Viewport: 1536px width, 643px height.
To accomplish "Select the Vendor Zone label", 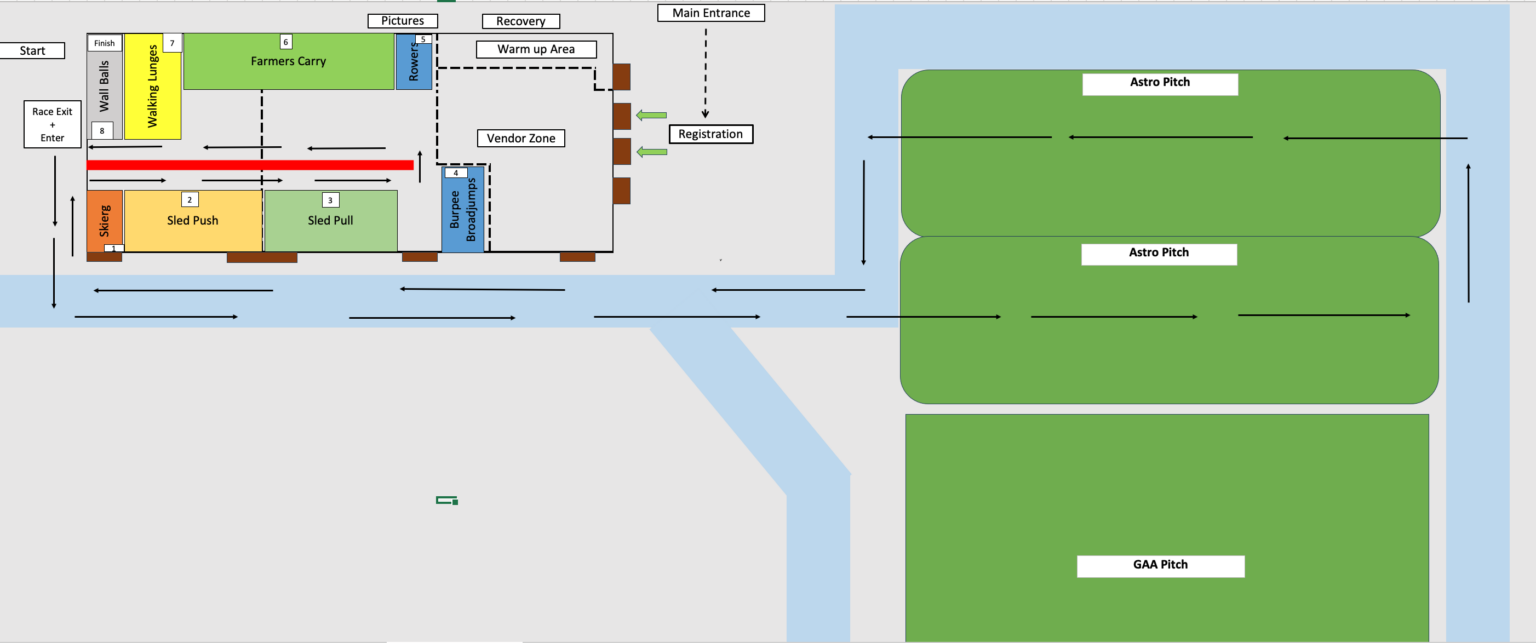I will tap(520, 137).
